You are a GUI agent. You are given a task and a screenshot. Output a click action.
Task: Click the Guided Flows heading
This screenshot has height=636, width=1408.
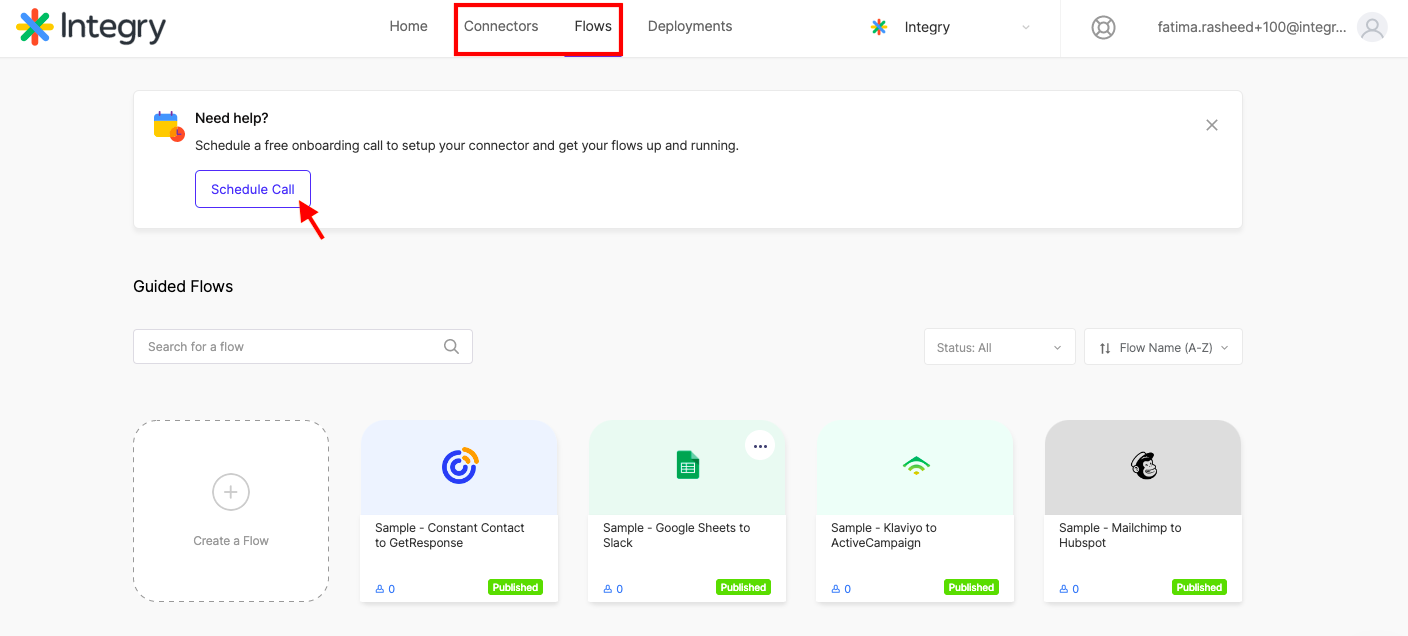pos(183,286)
